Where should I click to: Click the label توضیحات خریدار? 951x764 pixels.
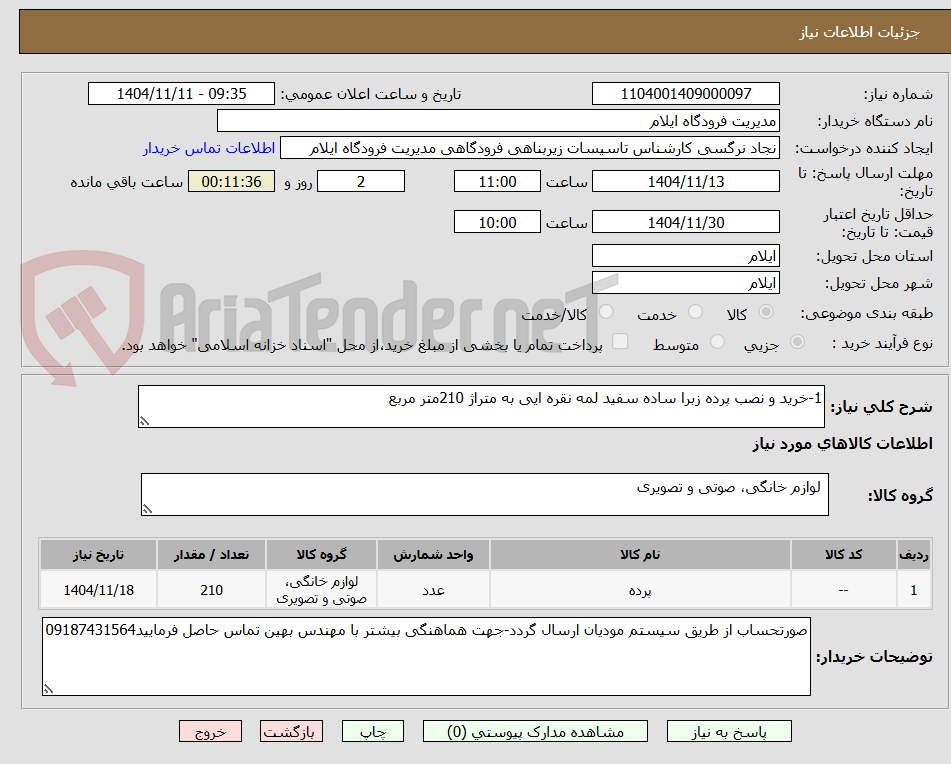874,657
